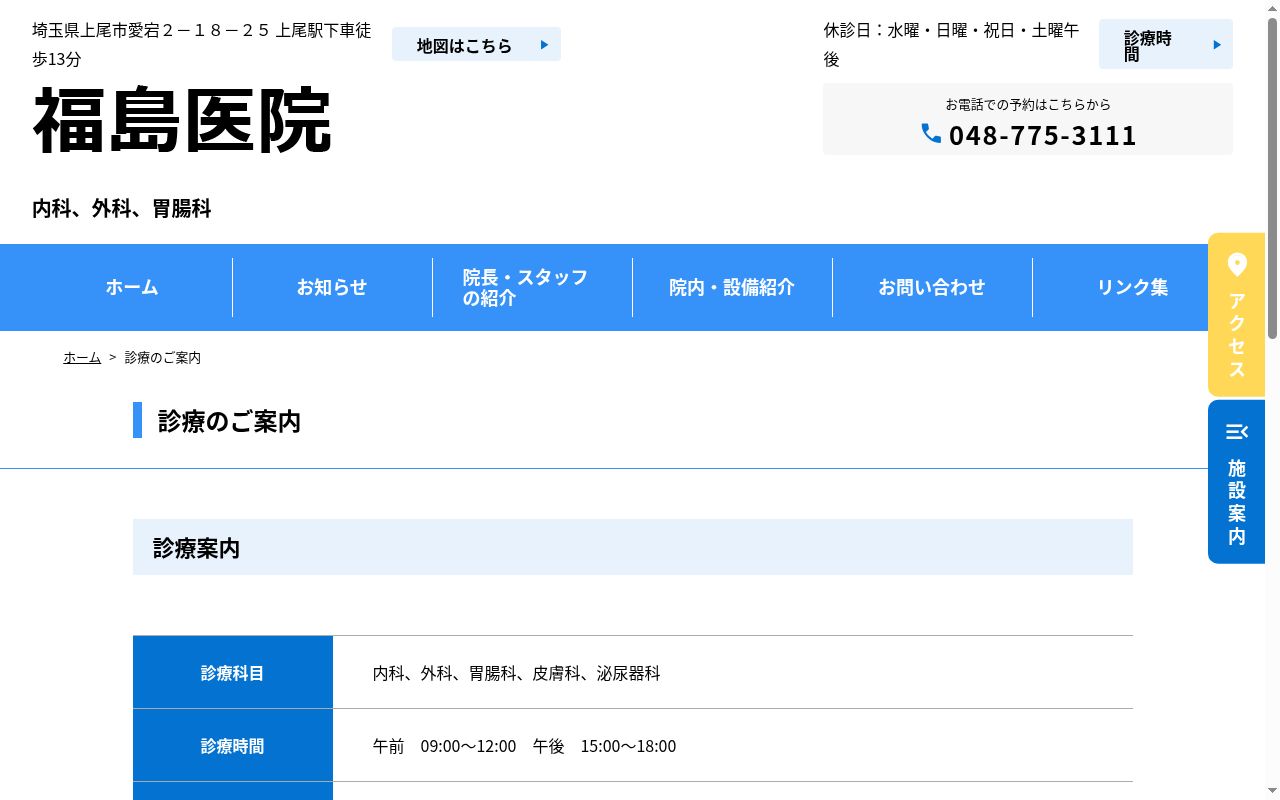Click the arrow on 診療時間 button
1280x800 pixels.
1217,45
